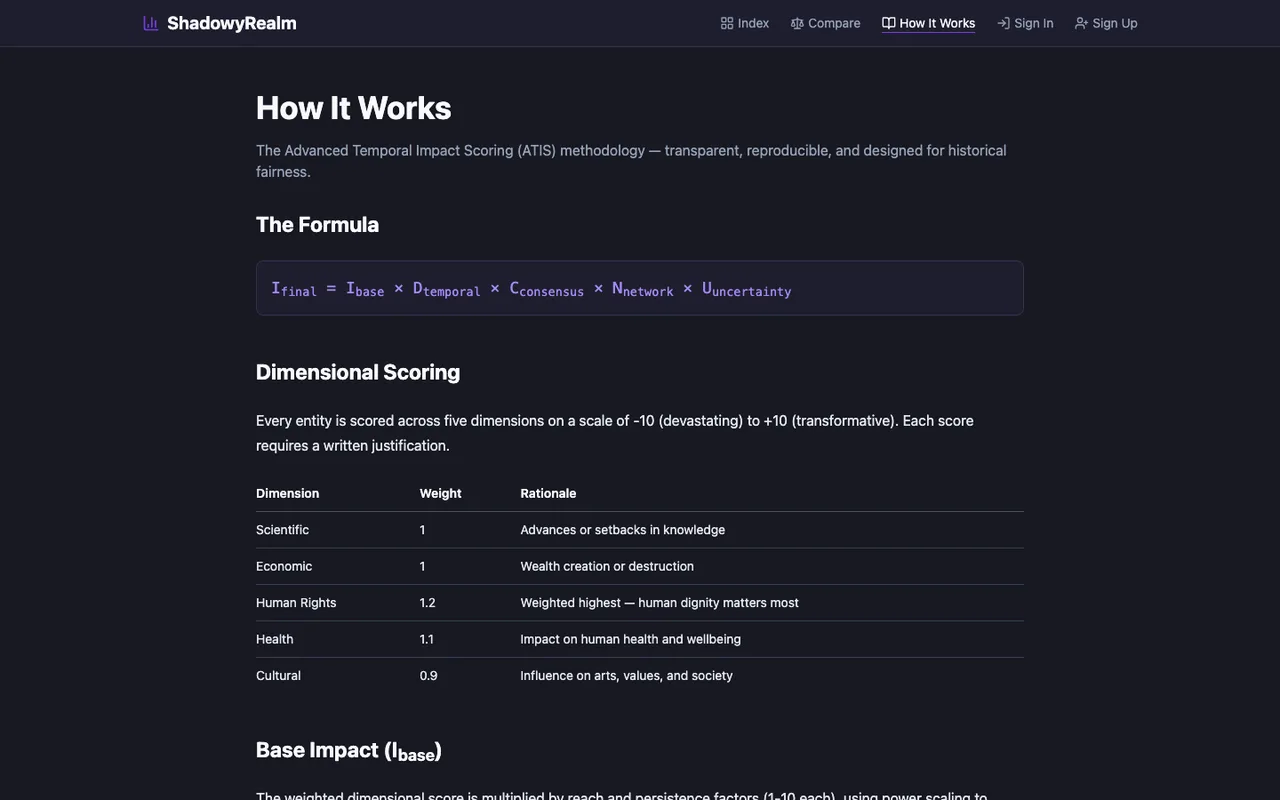The width and height of the screenshot is (1280, 800).
Task: Click the ATIS formula code block
Action: [x=640, y=288]
